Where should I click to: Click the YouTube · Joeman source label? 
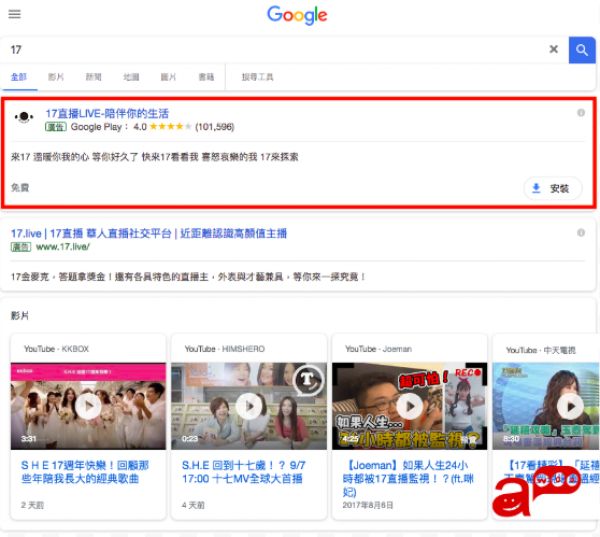(378, 349)
